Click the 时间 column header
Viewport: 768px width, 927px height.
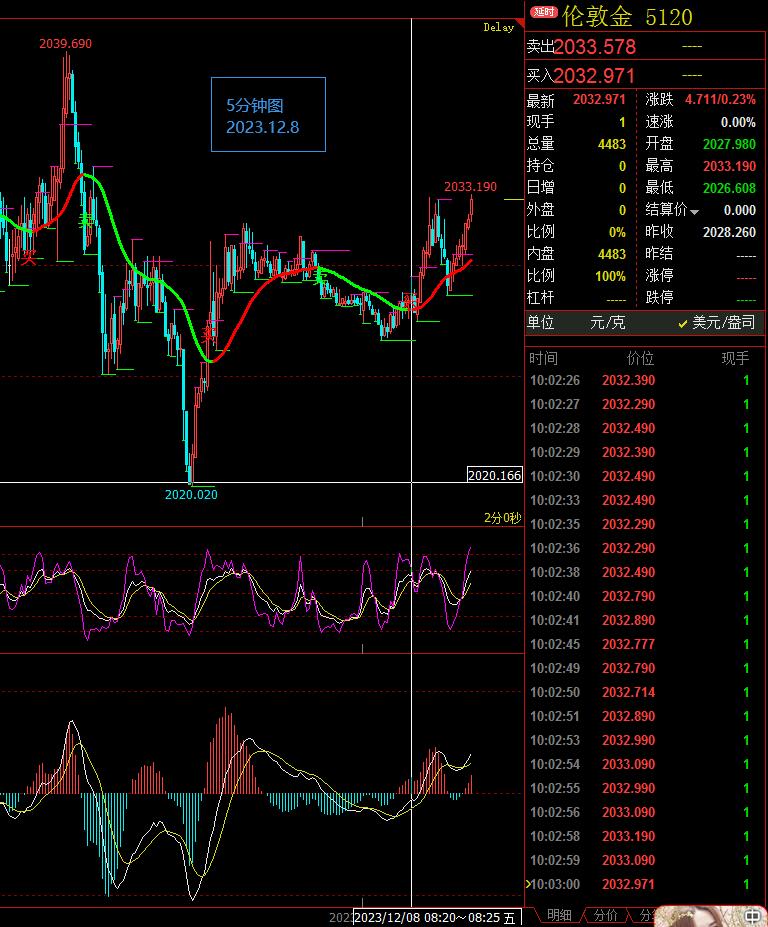pyautogui.click(x=543, y=358)
